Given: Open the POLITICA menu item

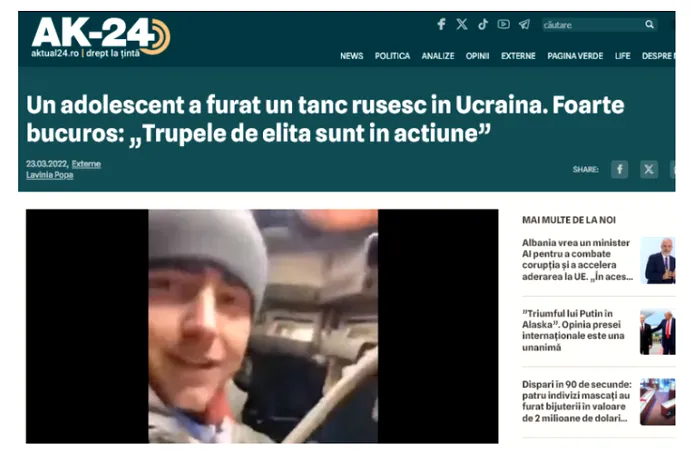Looking at the screenshot, I should [392, 56].
